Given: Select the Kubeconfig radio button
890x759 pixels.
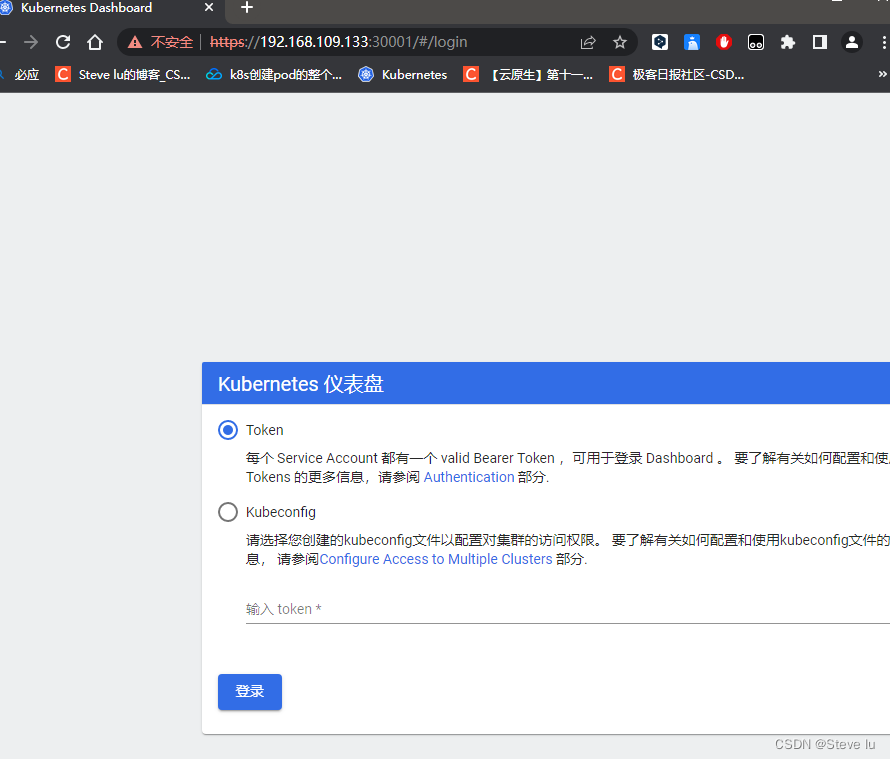Looking at the screenshot, I should 228,512.
